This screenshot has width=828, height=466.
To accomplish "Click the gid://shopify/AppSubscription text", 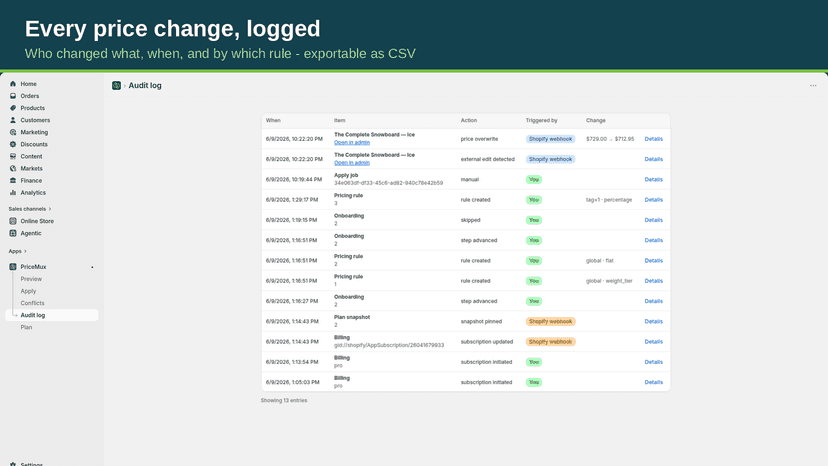I will click(x=389, y=346).
